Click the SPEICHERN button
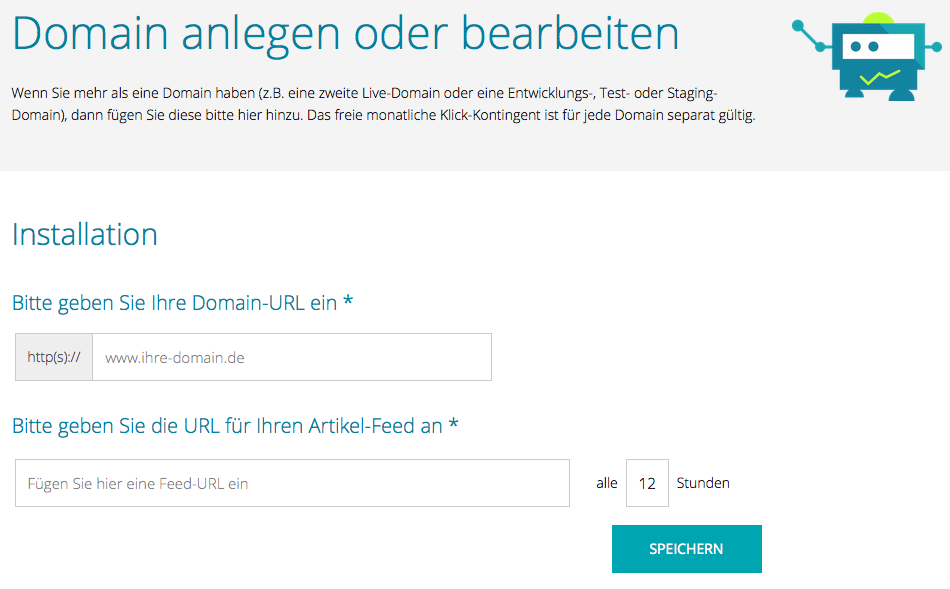This screenshot has height=589, width=950. (x=686, y=549)
